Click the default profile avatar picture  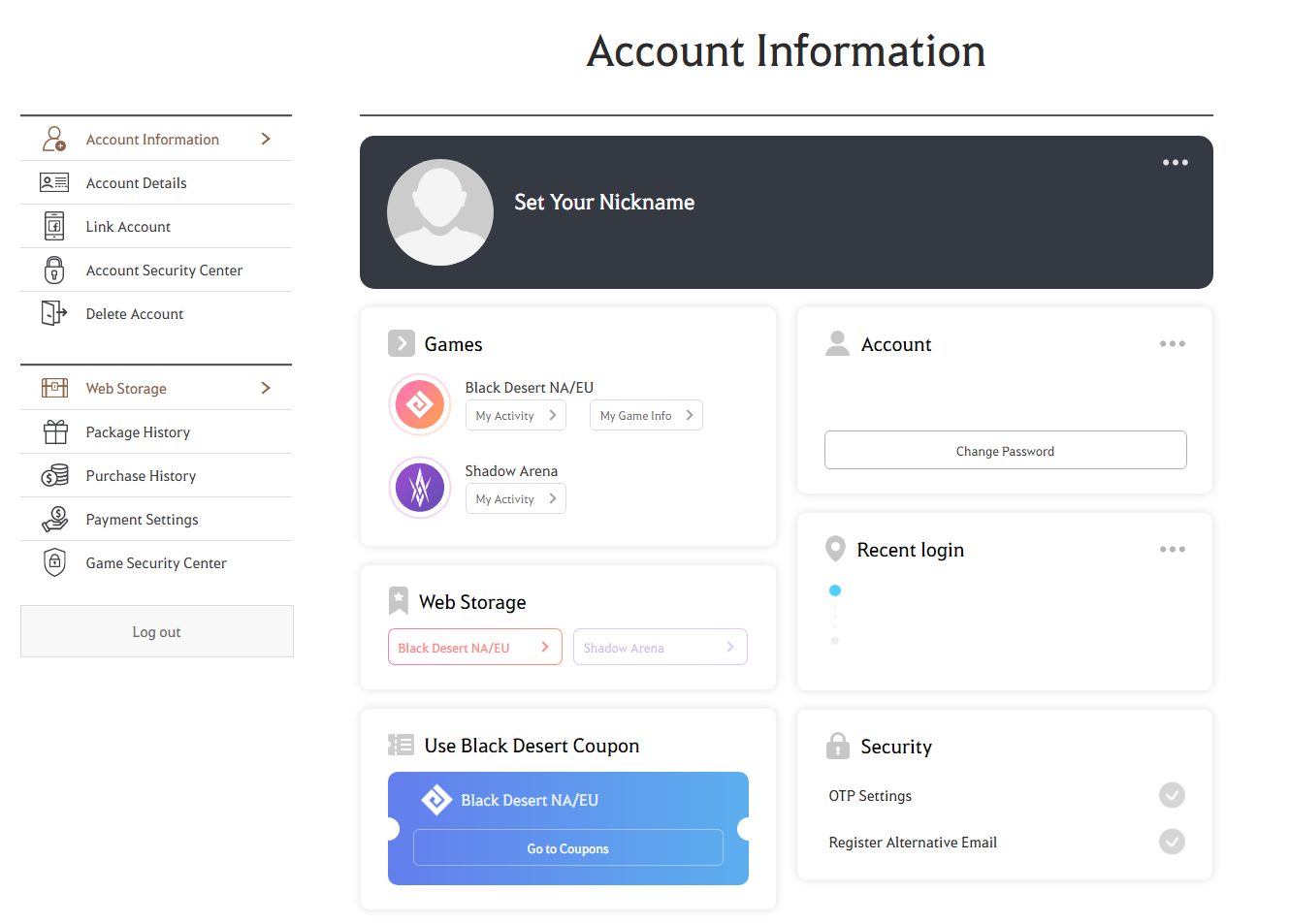440,212
